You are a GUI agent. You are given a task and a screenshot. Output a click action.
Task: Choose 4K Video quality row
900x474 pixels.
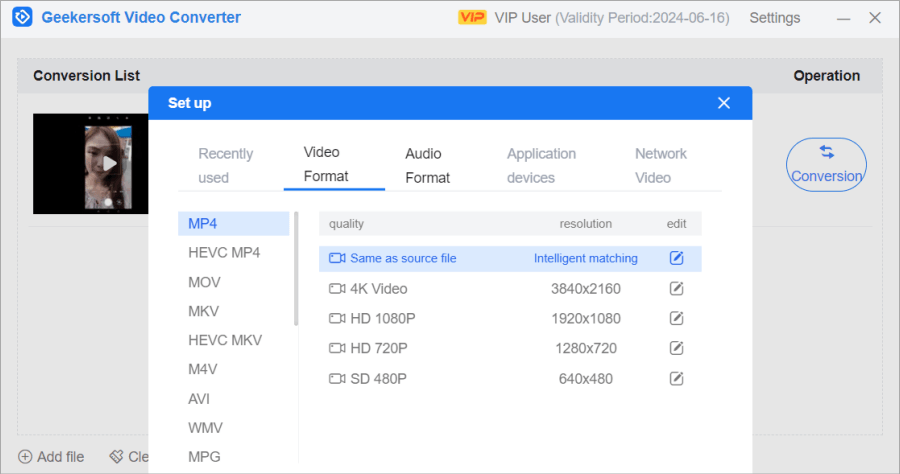coord(510,289)
